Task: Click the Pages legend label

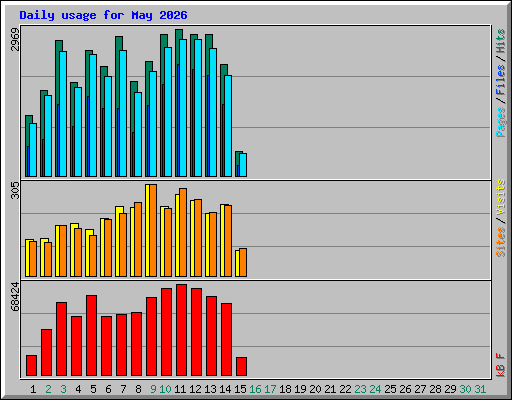Action: (x=501, y=122)
